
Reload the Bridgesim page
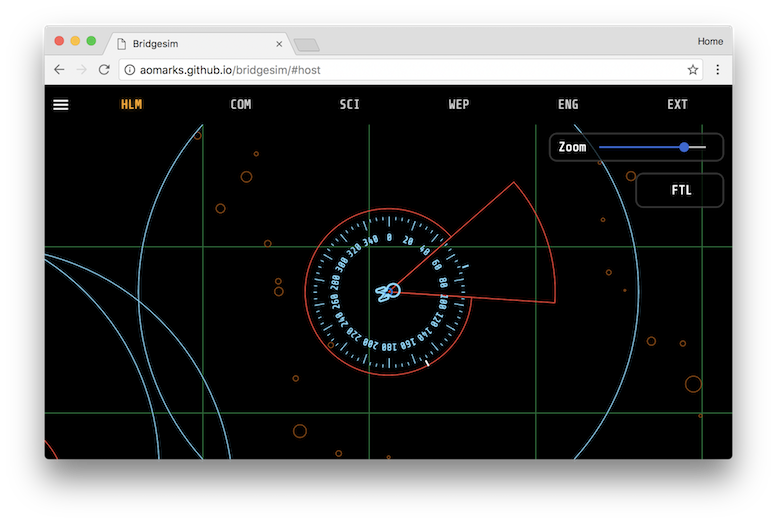tap(104, 70)
